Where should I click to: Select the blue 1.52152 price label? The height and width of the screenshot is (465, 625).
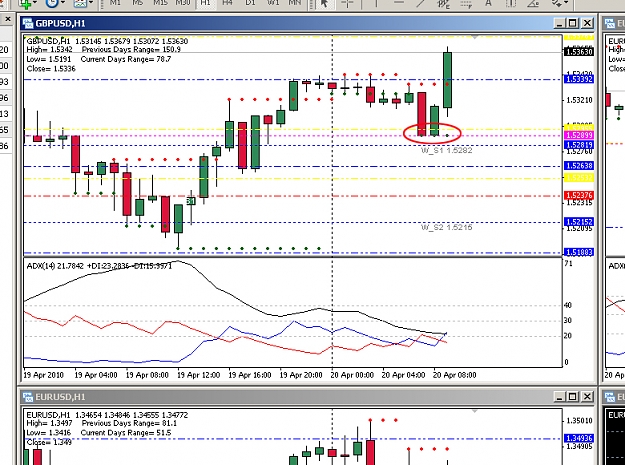[579, 222]
